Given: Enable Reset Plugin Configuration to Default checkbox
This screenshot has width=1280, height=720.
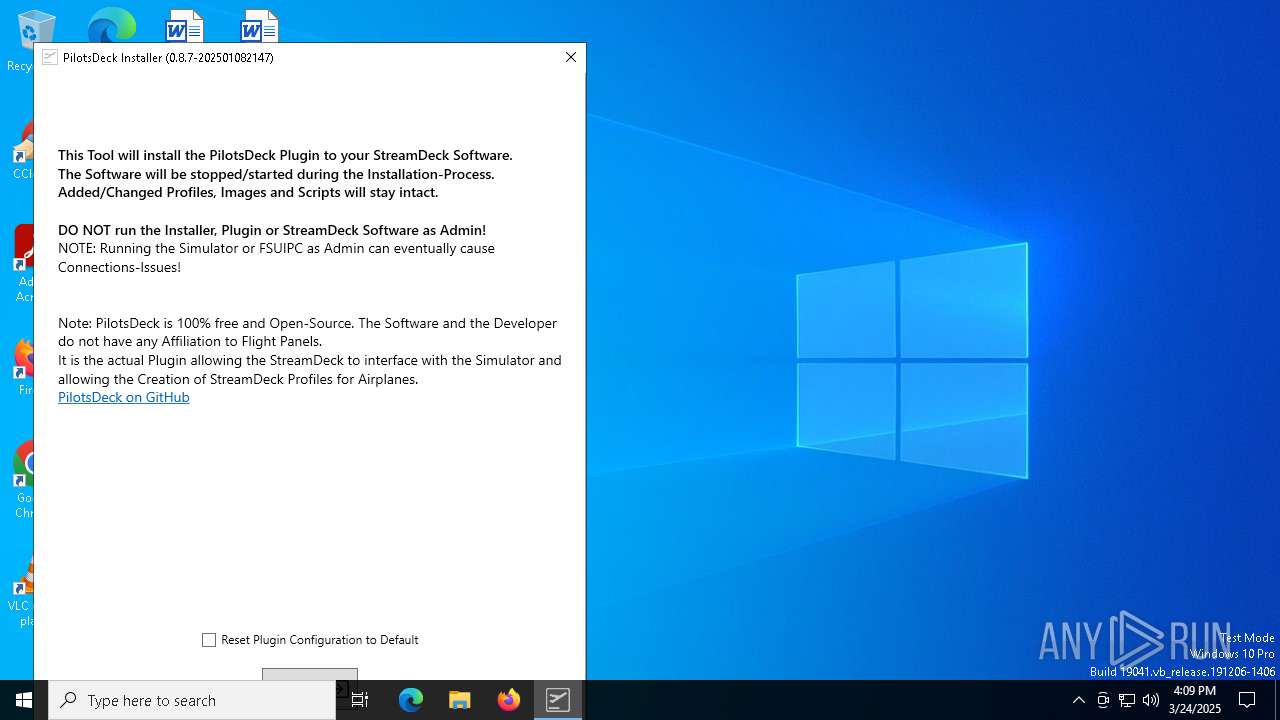Looking at the screenshot, I should coord(209,640).
